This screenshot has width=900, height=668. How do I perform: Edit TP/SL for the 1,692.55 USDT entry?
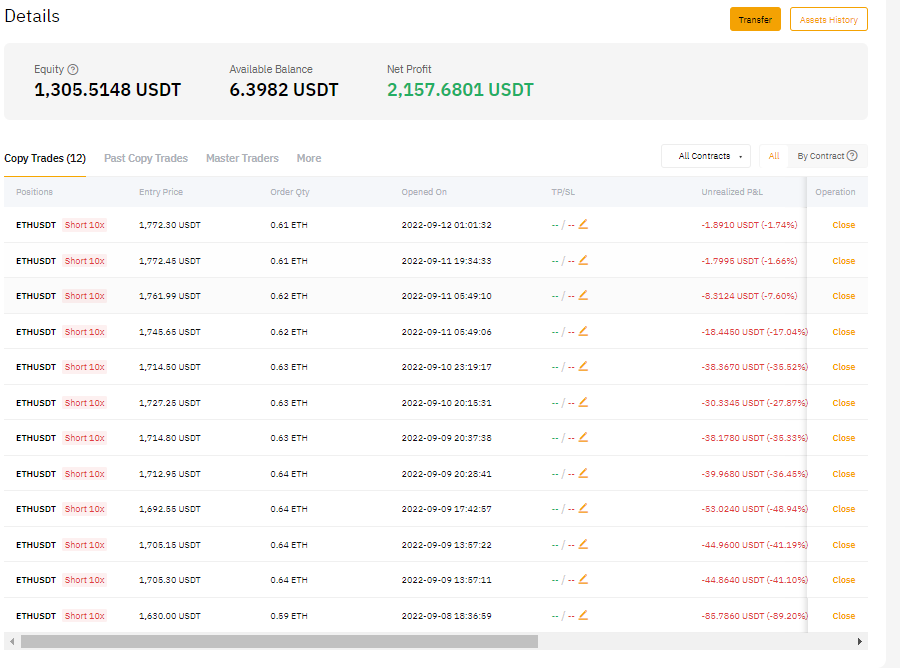click(x=583, y=508)
